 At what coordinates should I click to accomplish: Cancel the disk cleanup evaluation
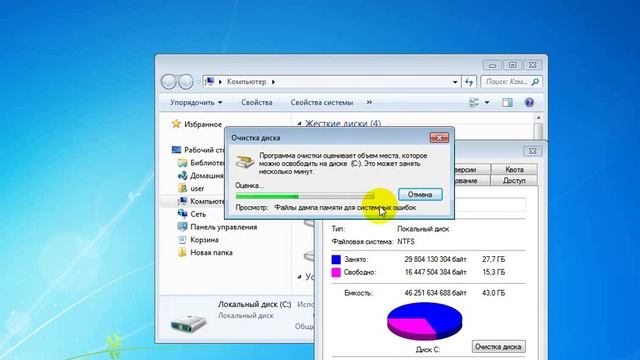420,194
